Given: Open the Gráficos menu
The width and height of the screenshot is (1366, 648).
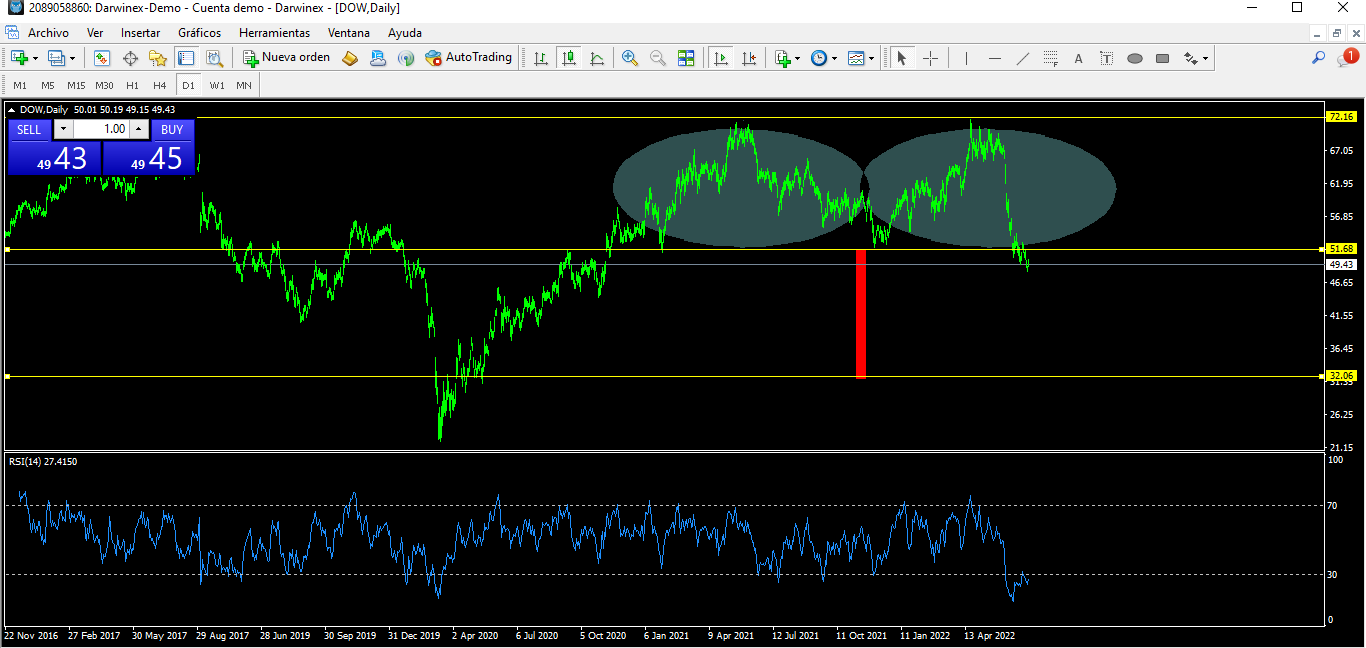Looking at the screenshot, I should [199, 32].
